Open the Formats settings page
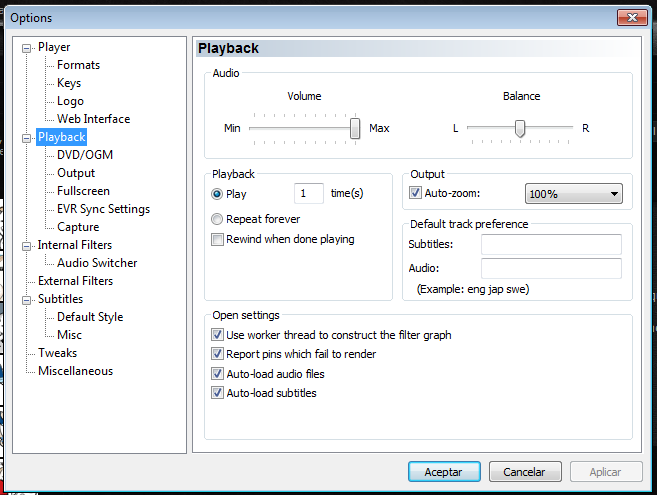Viewport: 657px width, 495px height. click(78, 65)
